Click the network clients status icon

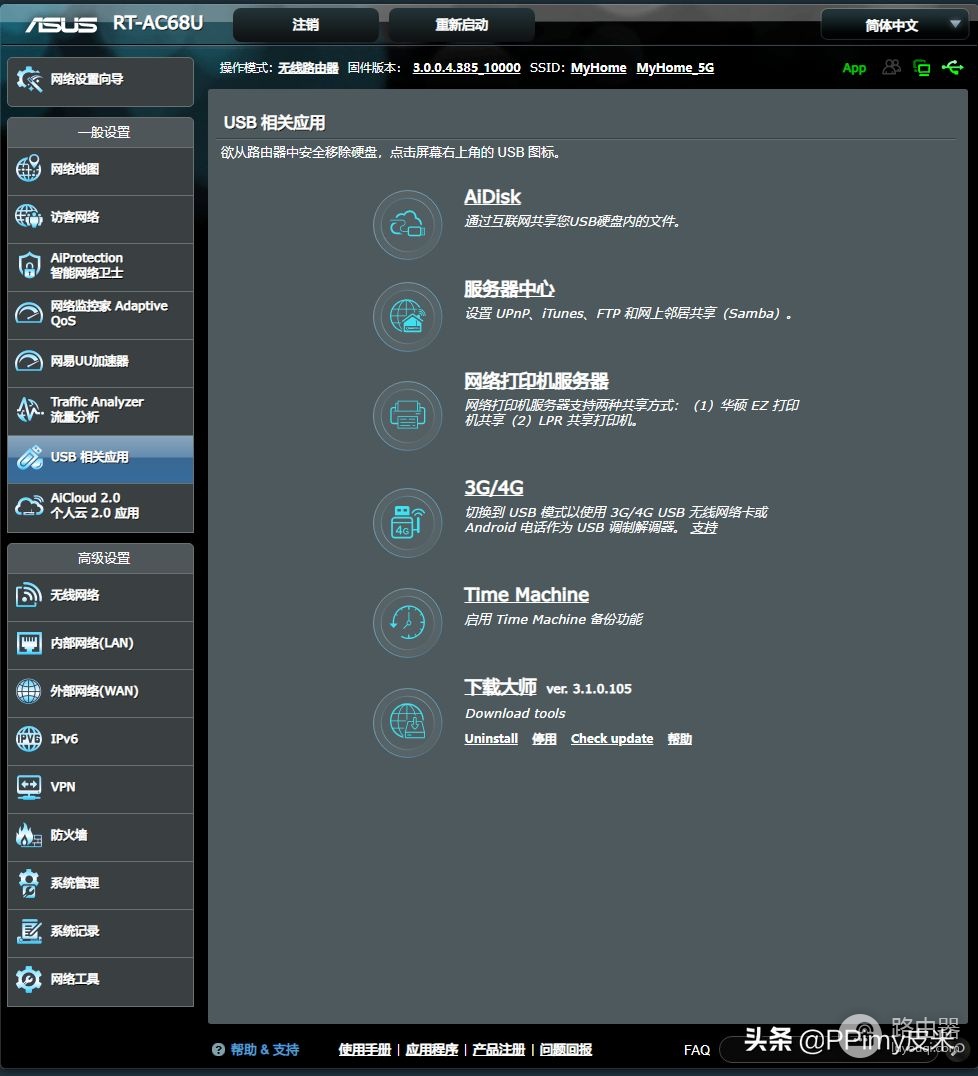click(x=922, y=67)
